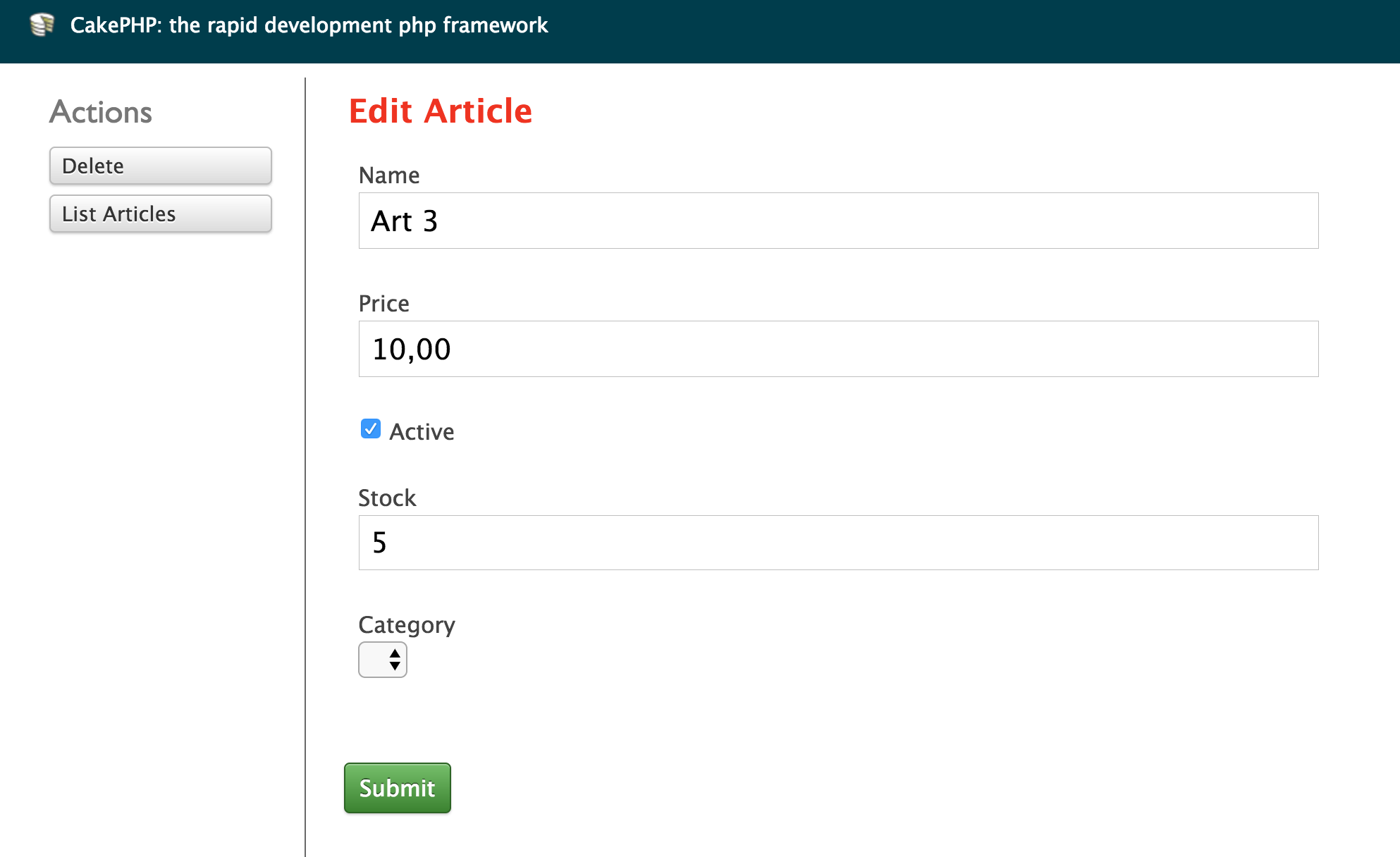Click the Category dropdown up-down arrows

395,660
